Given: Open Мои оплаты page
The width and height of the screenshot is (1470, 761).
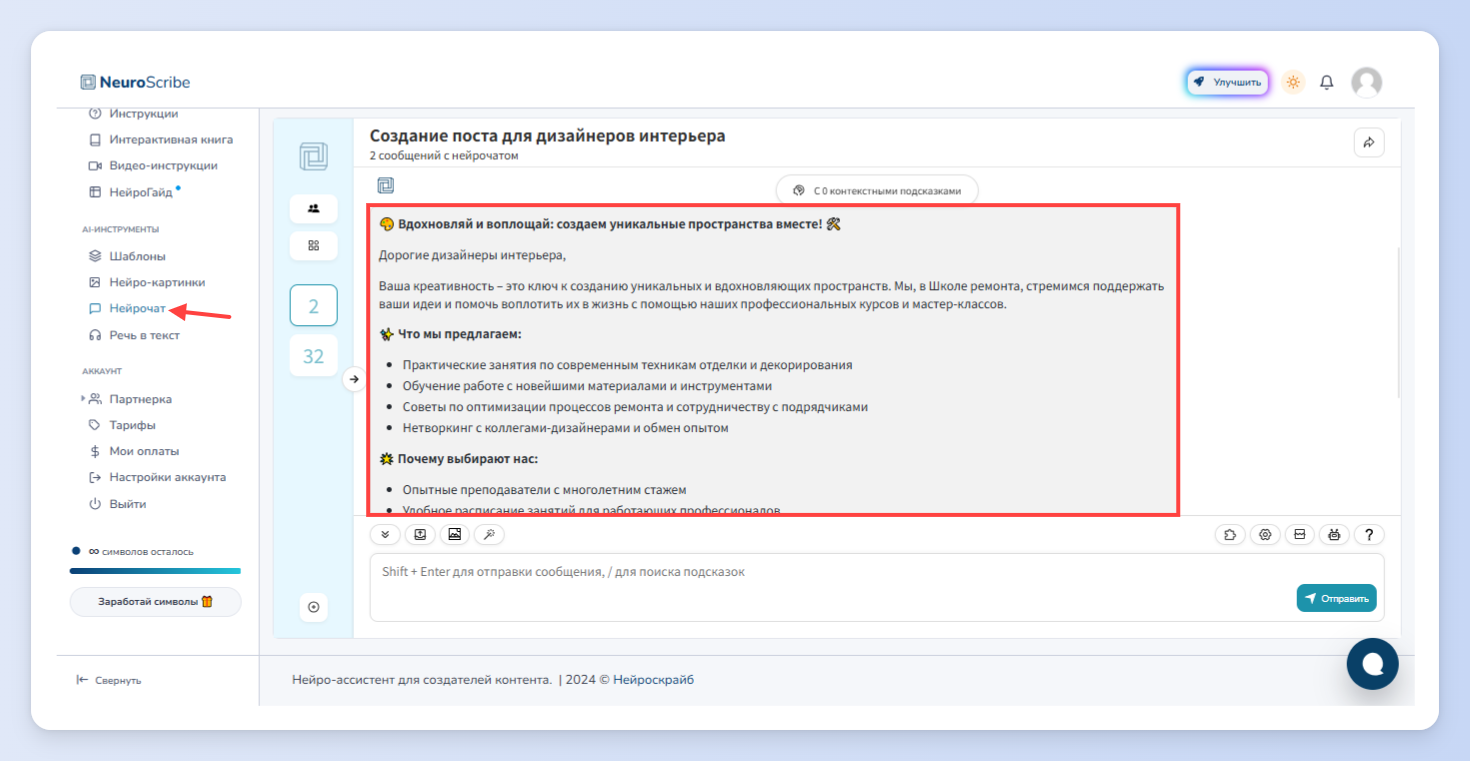Looking at the screenshot, I should coord(134,451).
